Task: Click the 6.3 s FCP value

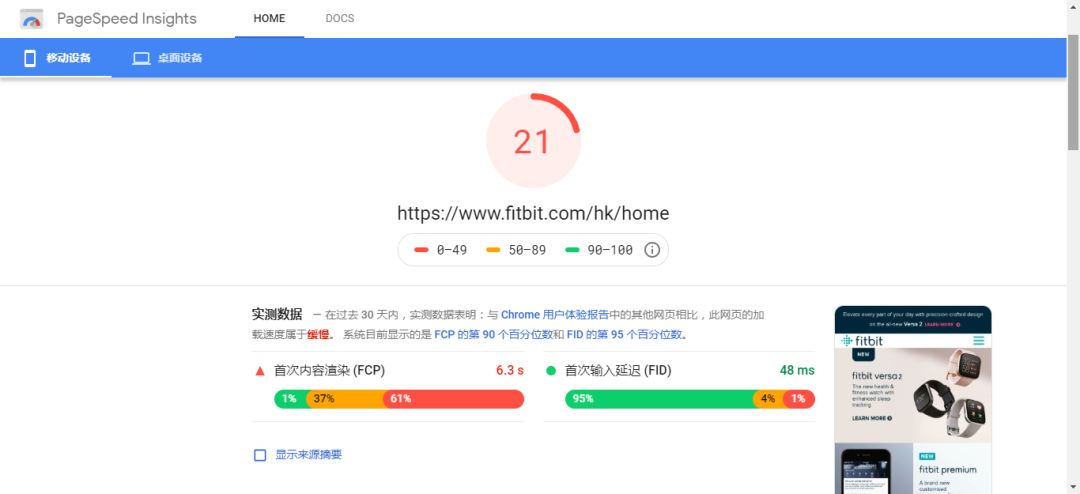Action: pyautogui.click(x=510, y=371)
